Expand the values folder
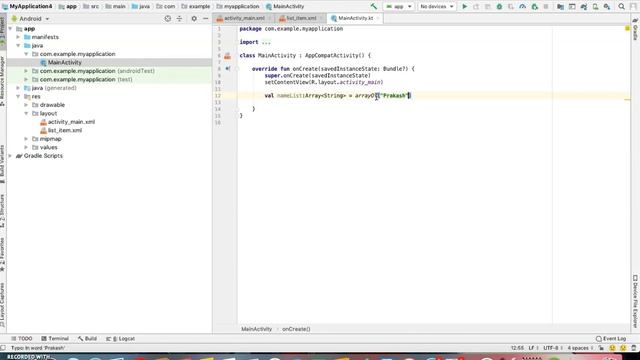Screen dimensions: 640x360 tap(26, 147)
